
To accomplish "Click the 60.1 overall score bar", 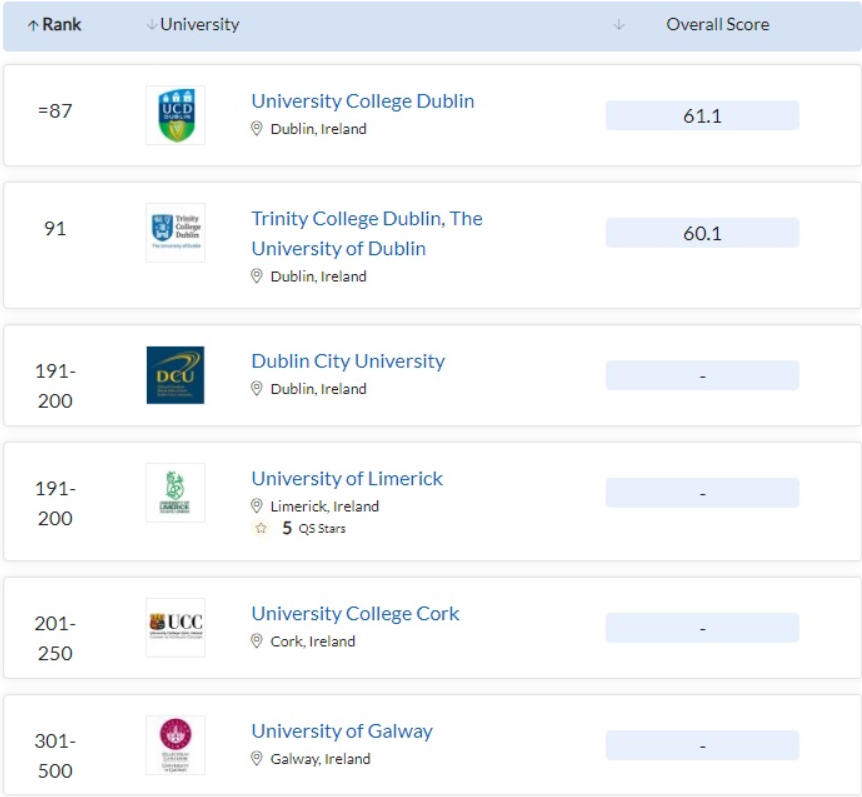I will click(702, 234).
